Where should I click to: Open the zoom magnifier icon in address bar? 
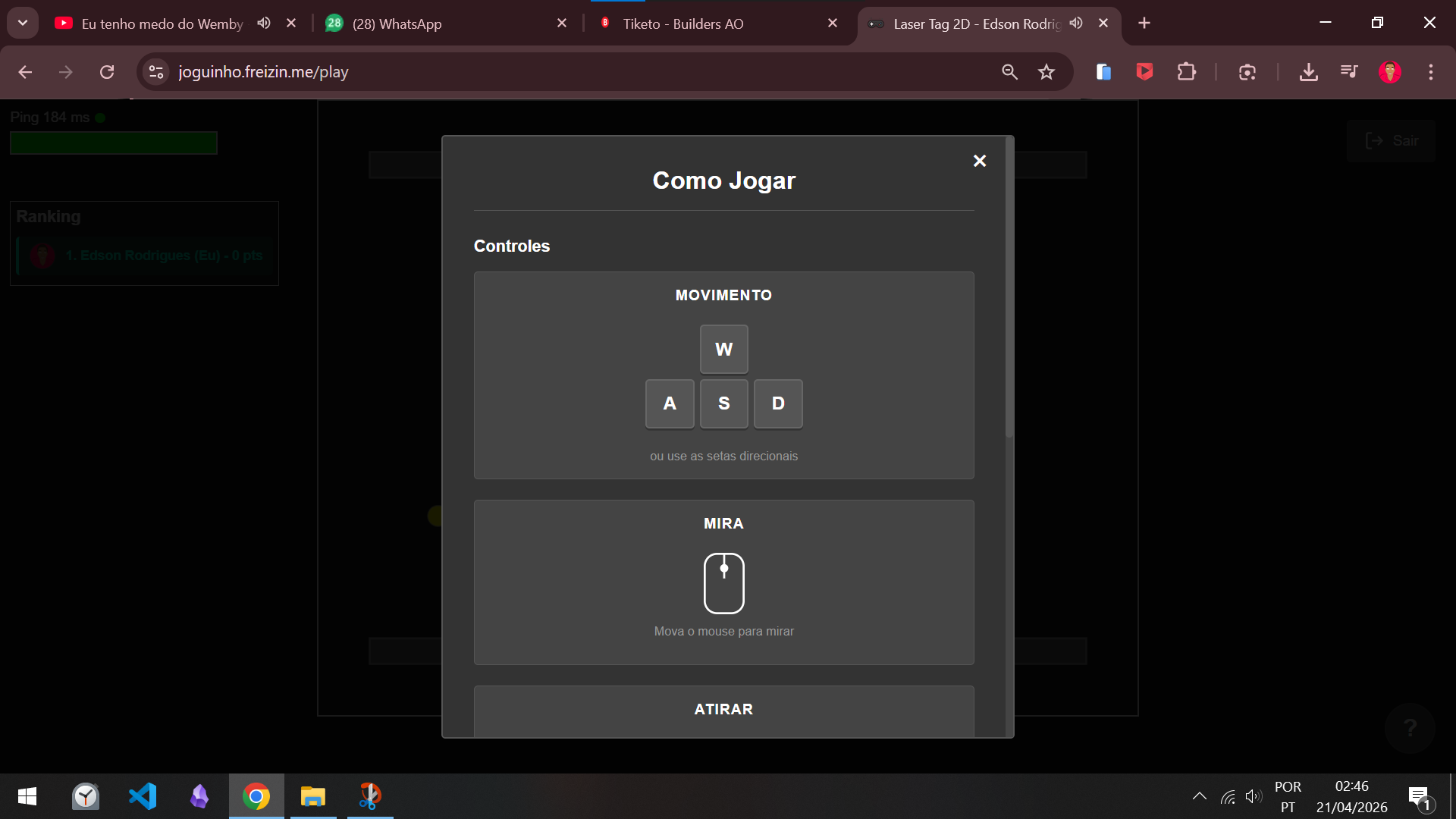tap(1009, 72)
